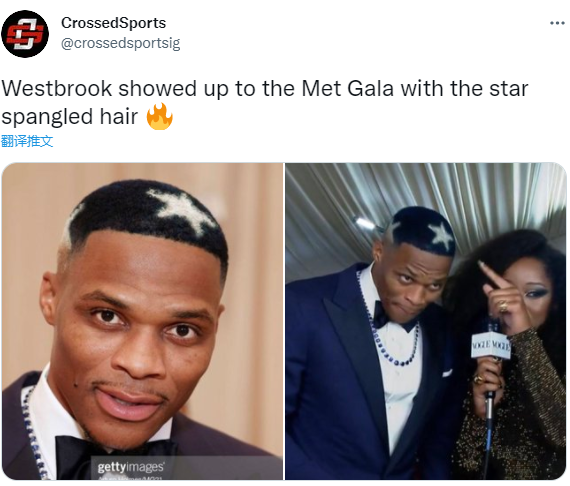Click the words spangled hair in tweet

tap(69, 117)
